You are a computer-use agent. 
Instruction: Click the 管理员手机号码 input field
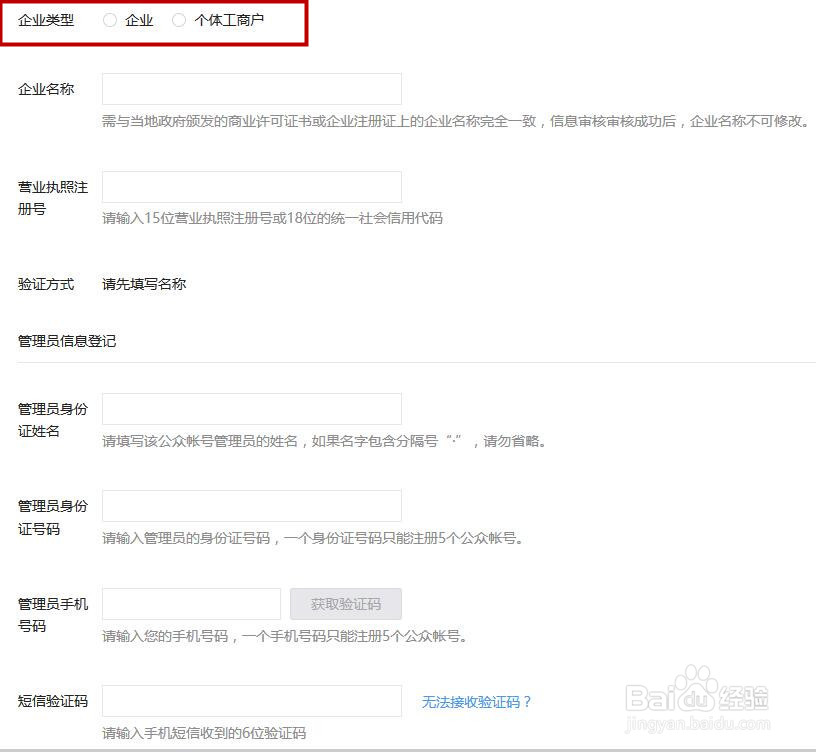point(190,603)
